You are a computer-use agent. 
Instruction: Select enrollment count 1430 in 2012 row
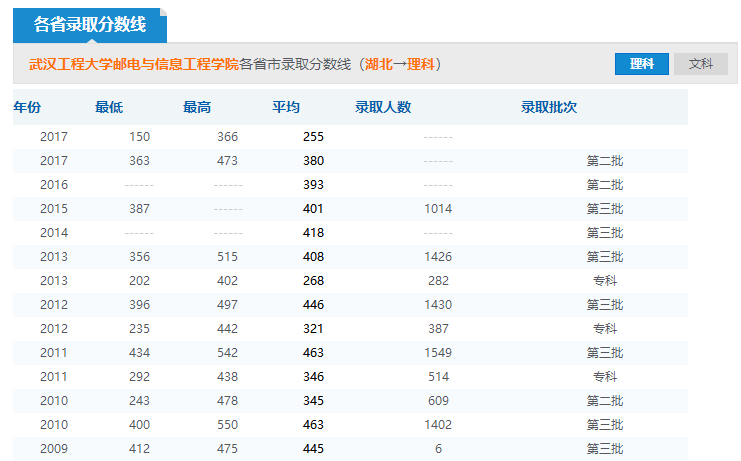(x=438, y=305)
